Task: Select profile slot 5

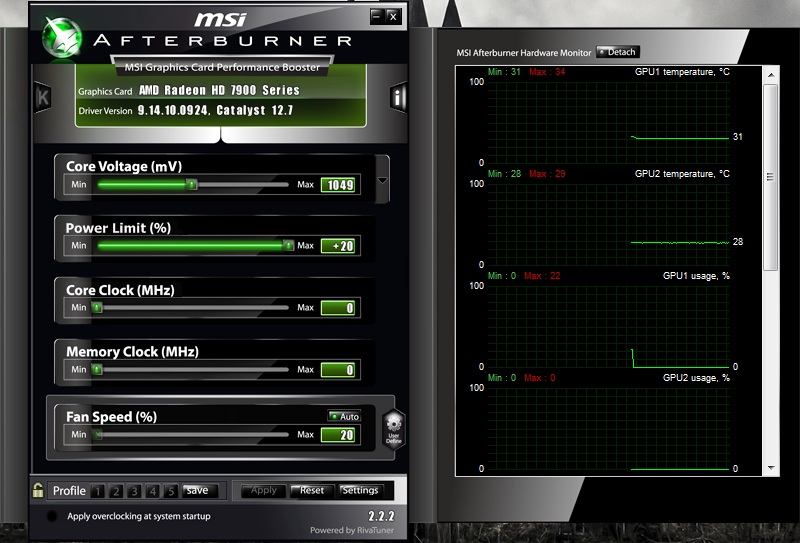Action: click(x=171, y=491)
